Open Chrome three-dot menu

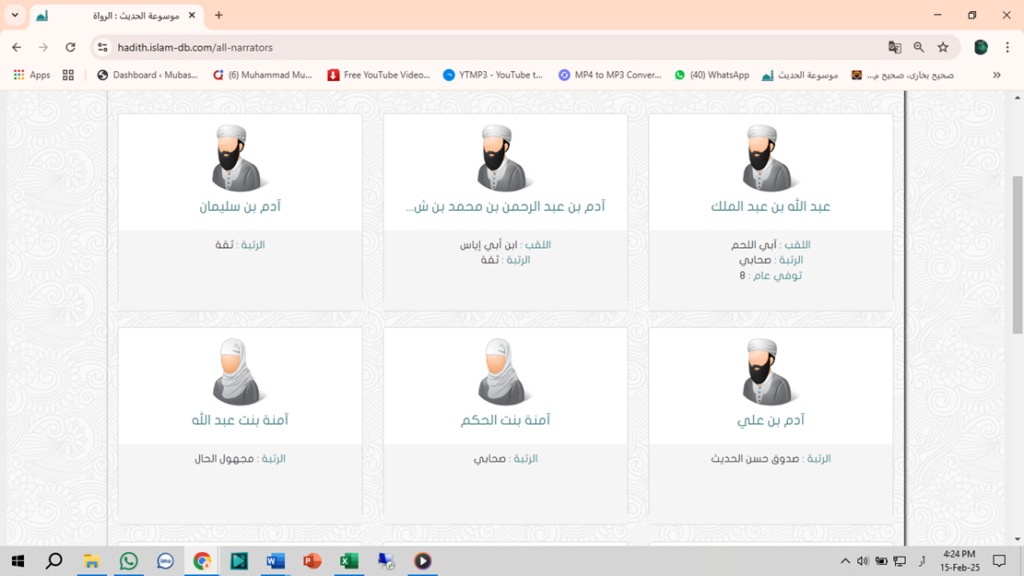(x=1008, y=47)
